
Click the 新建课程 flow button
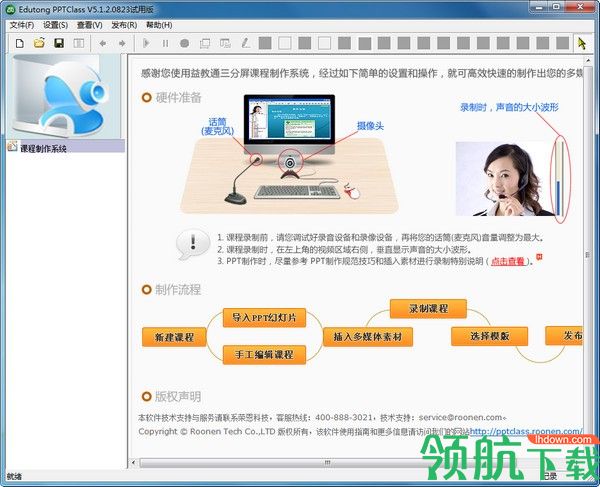tap(174, 337)
